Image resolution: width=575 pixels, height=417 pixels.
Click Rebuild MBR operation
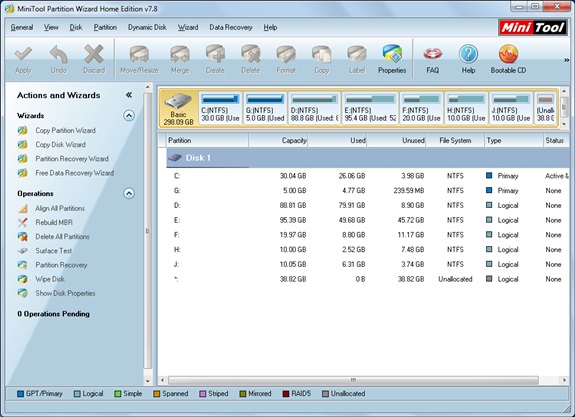click(x=54, y=223)
